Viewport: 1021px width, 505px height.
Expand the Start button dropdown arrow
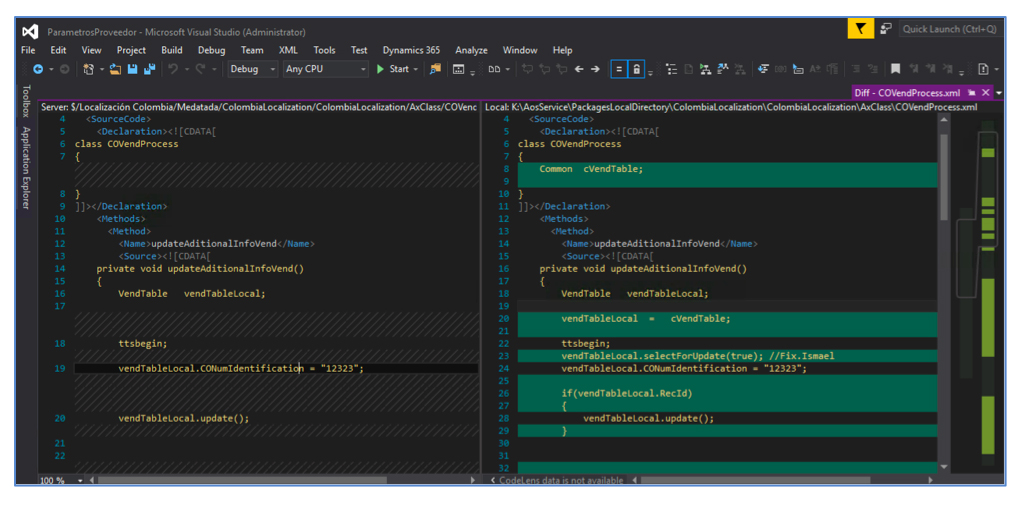tap(415, 70)
